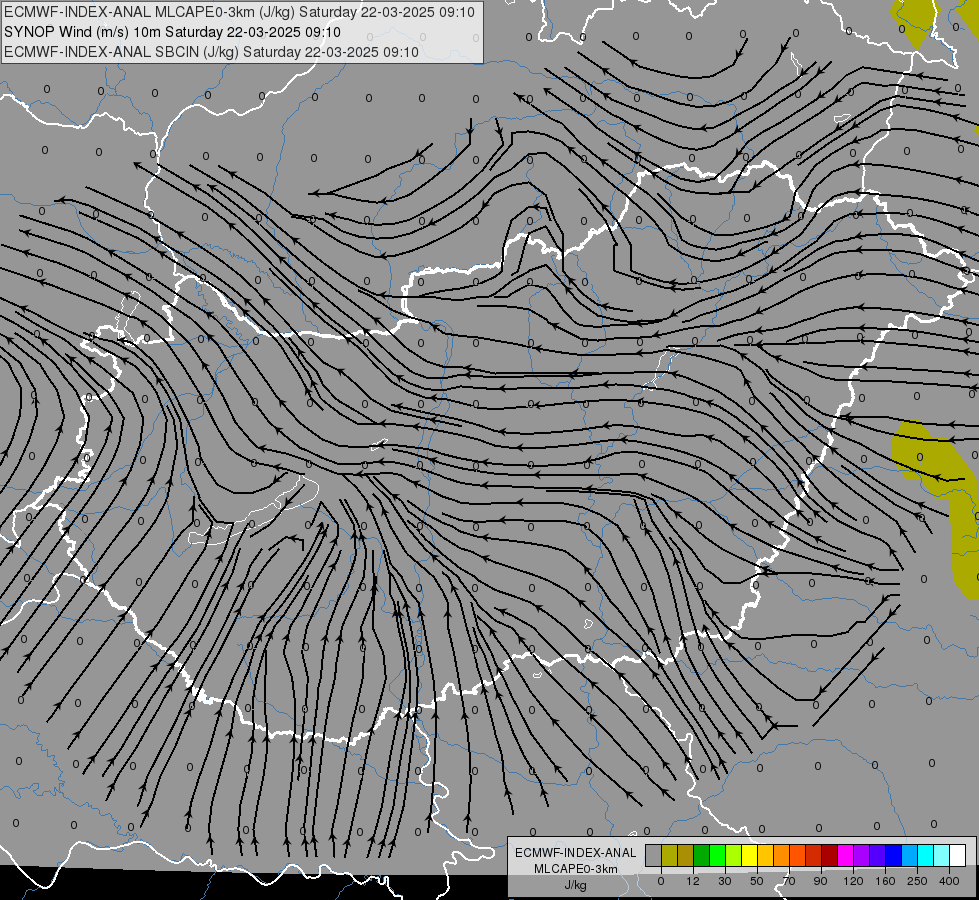
Task: Select the dark red legend swatch
Action: [829, 855]
